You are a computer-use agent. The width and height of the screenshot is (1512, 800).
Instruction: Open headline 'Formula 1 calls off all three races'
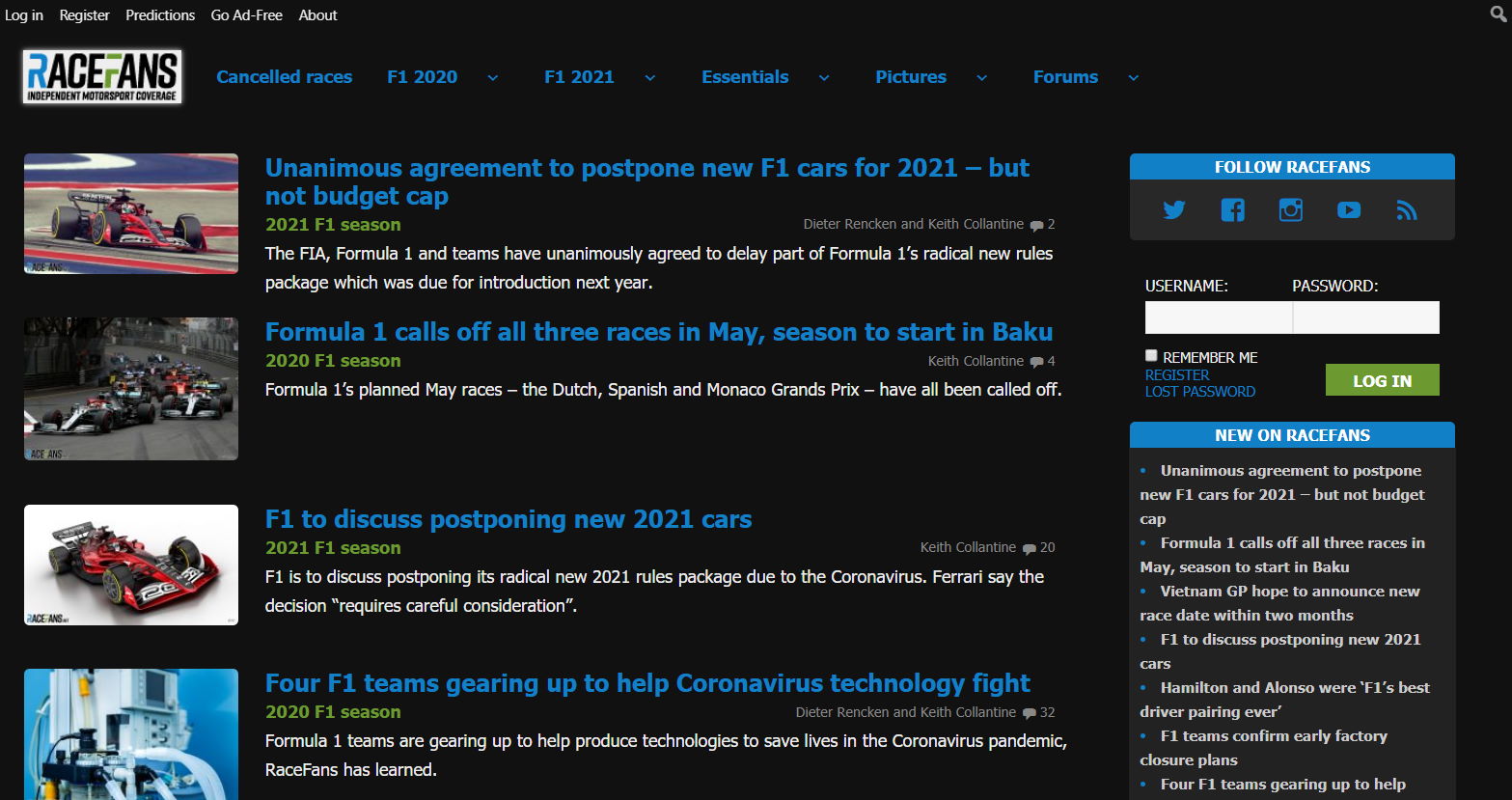(659, 332)
